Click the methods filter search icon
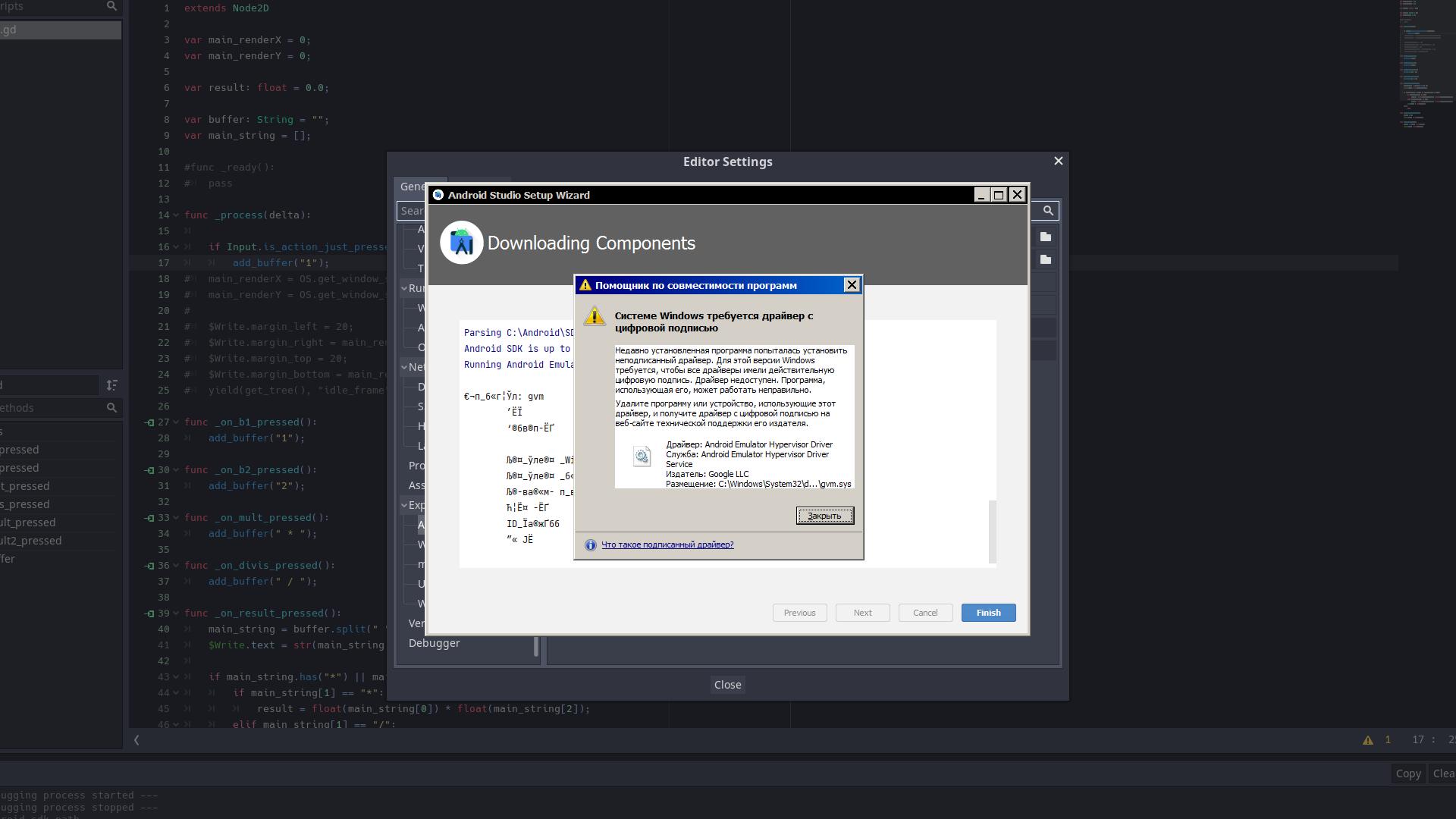This screenshot has width=1456, height=819. tap(111, 408)
